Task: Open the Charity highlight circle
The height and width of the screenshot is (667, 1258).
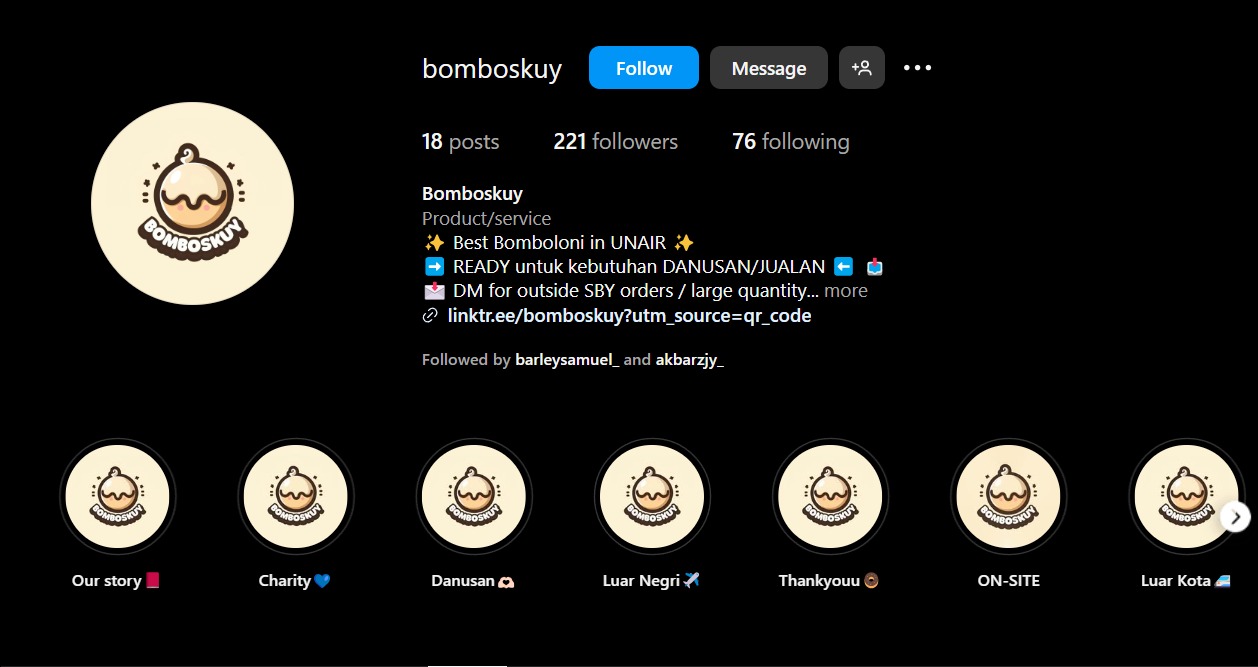Action: (296, 497)
